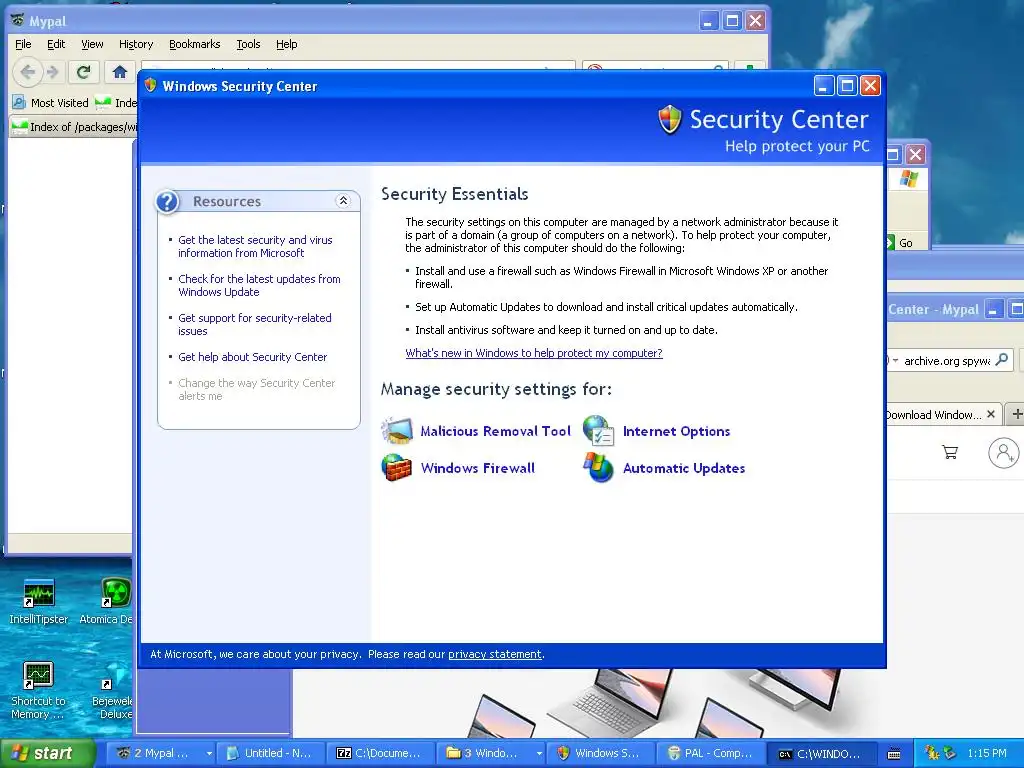Close the Download Windows tab in background browser
Viewport: 1024px width, 768px height.
[991, 414]
